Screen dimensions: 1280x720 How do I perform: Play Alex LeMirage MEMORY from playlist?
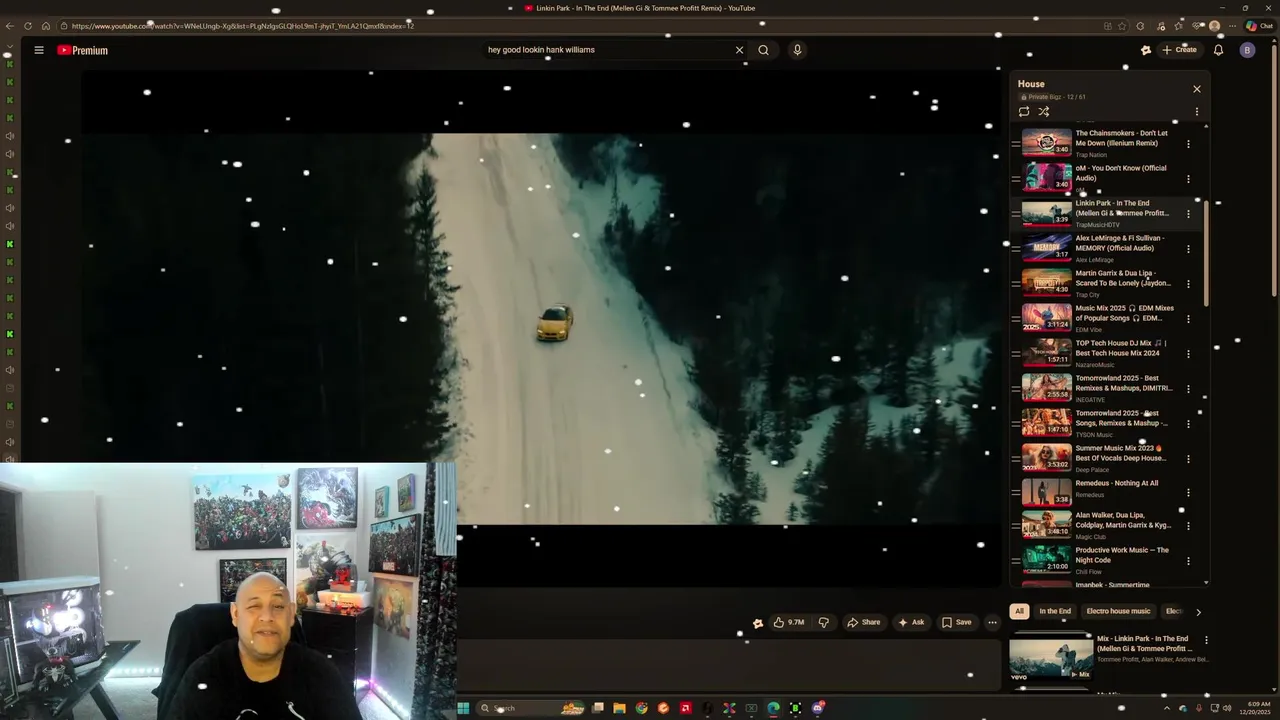1046,248
